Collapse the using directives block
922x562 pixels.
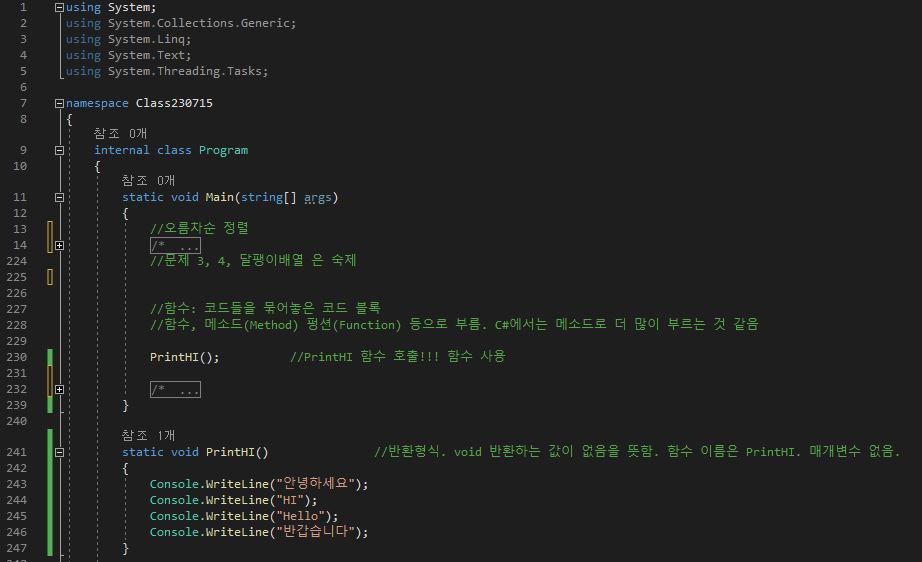click(x=59, y=8)
